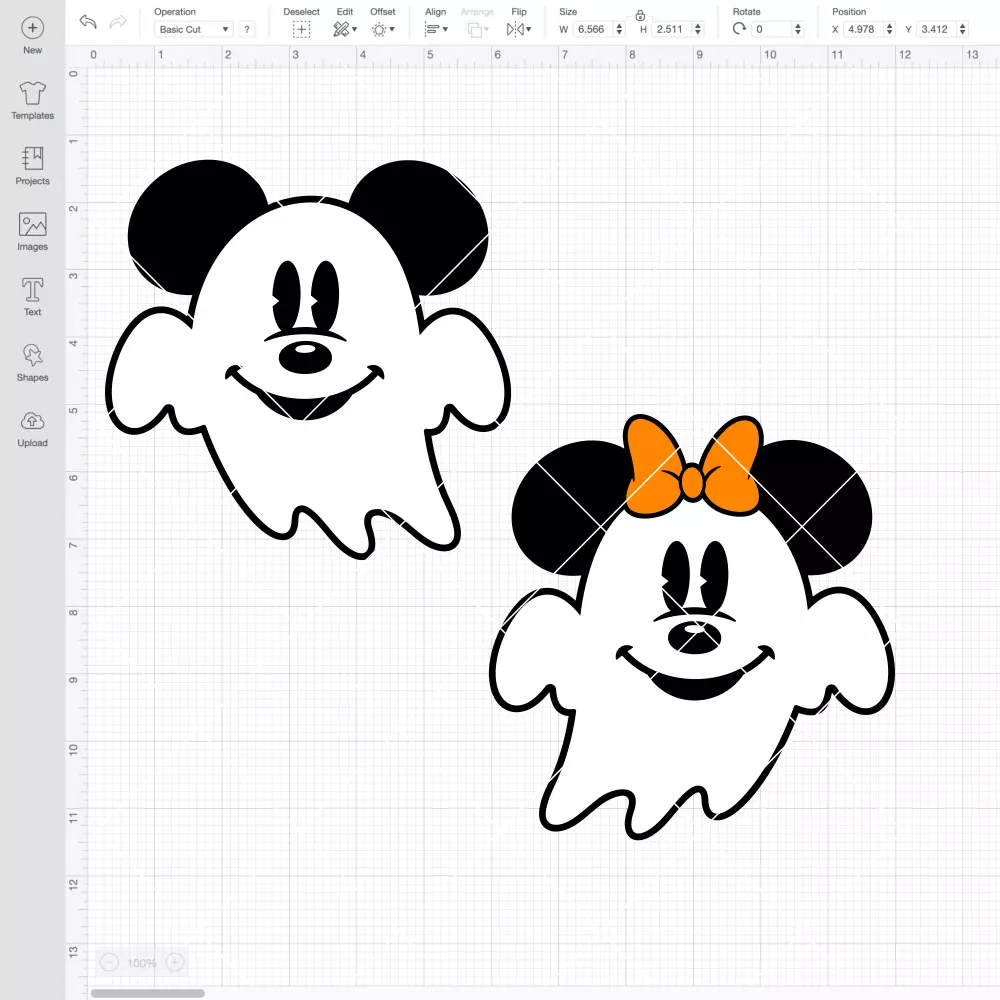Zoom in with the plus button
This screenshot has height=1000, width=1000.
coord(175,962)
